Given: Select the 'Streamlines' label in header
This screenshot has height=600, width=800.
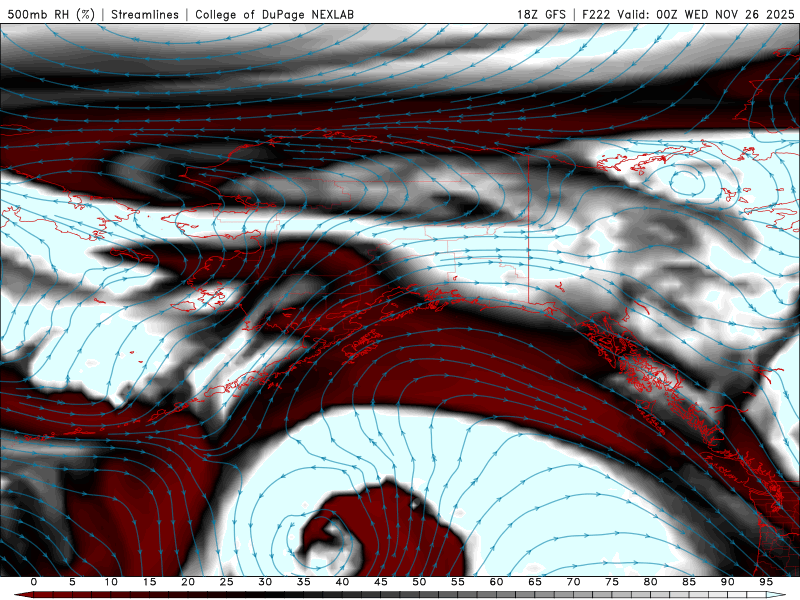Looking at the screenshot, I should 145,14.
